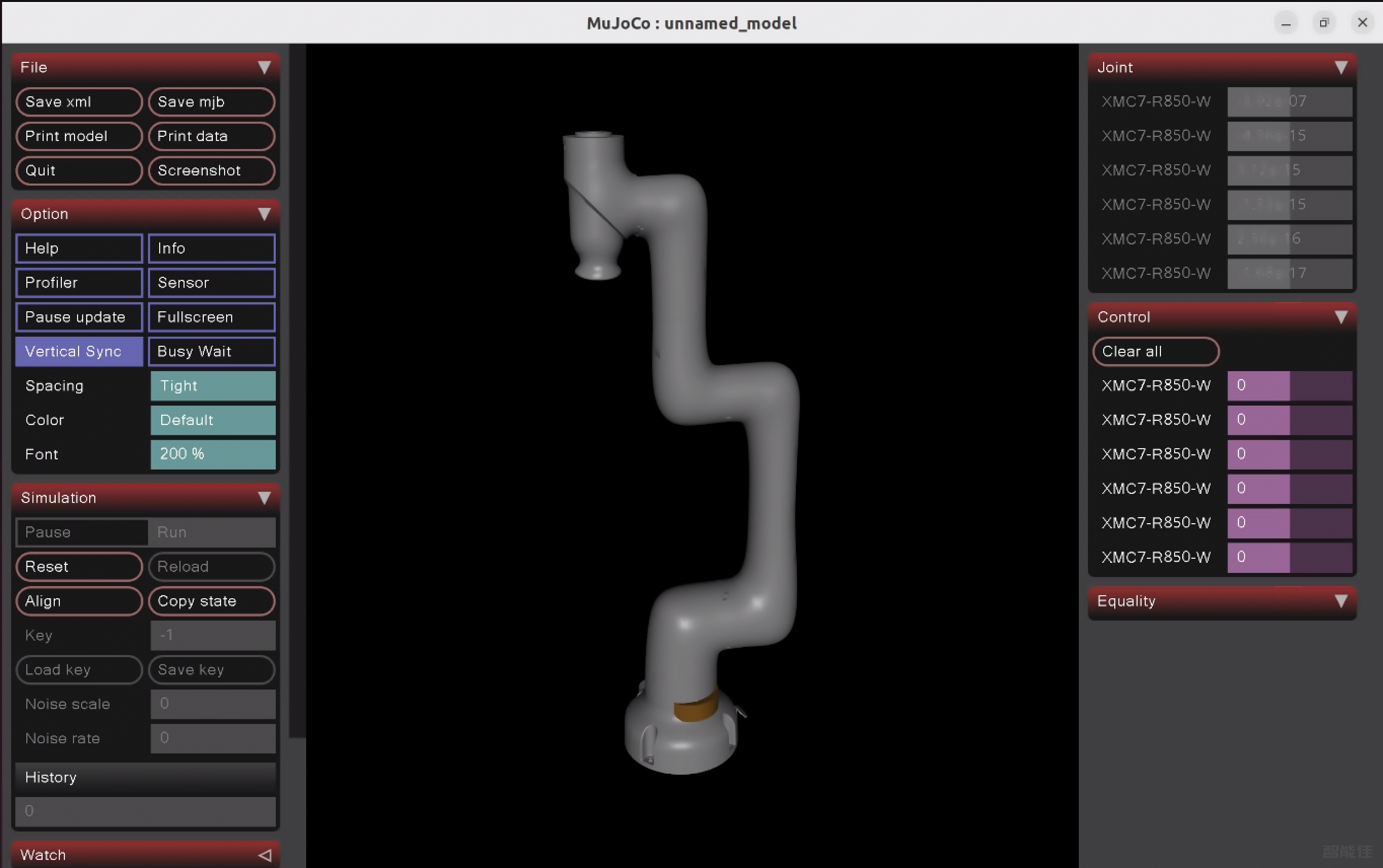This screenshot has width=1383, height=868.
Task: Take a Screenshot via button
Action: [212, 170]
